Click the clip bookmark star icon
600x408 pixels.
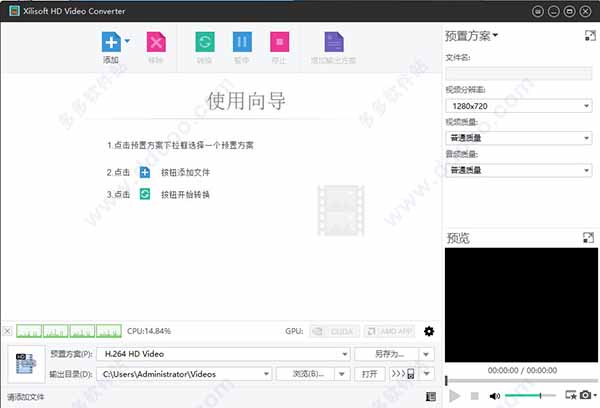571,395
